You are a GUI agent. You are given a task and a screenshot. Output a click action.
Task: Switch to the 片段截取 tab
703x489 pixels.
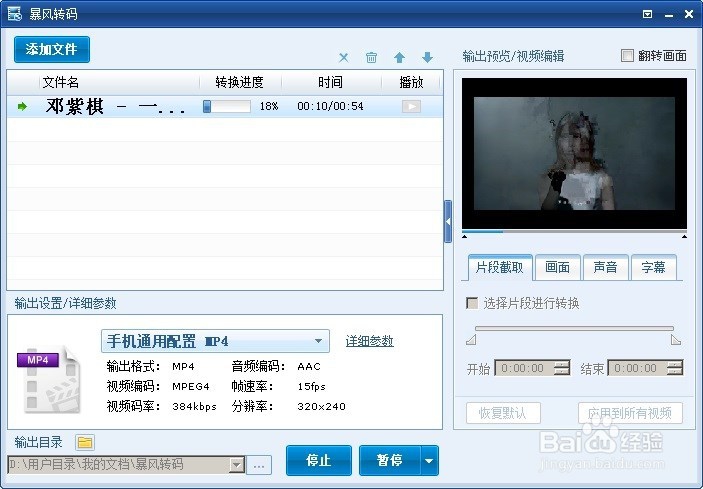click(x=499, y=268)
